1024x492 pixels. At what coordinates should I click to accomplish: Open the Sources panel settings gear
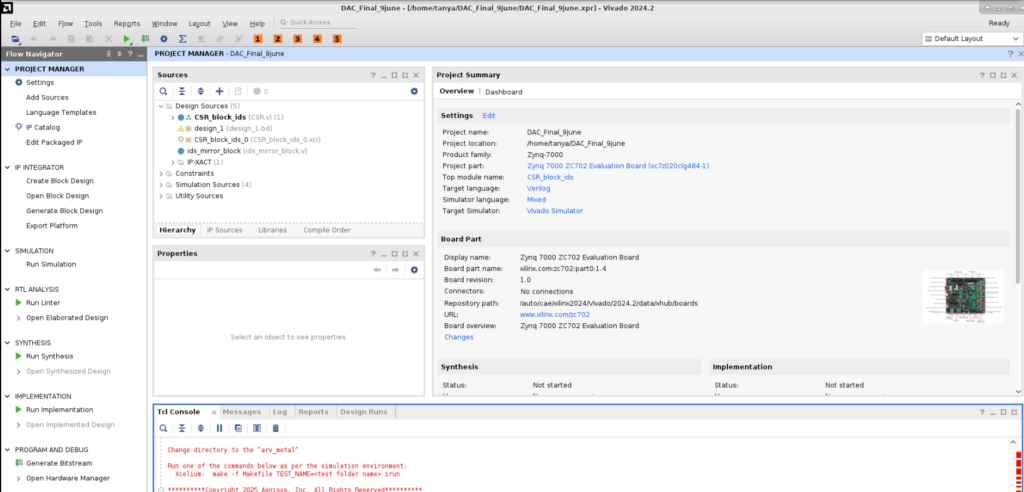click(x=414, y=91)
